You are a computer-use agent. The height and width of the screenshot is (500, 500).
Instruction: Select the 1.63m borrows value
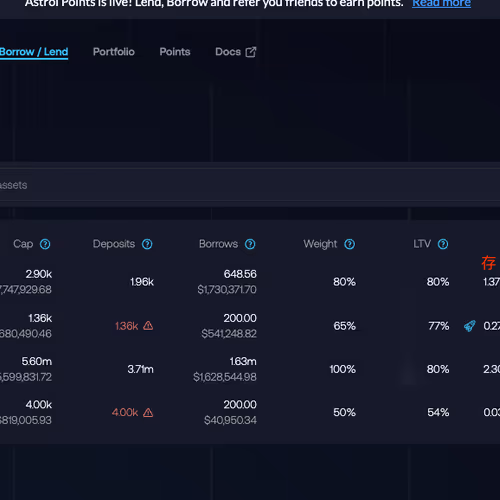click(x=243, y=361)
